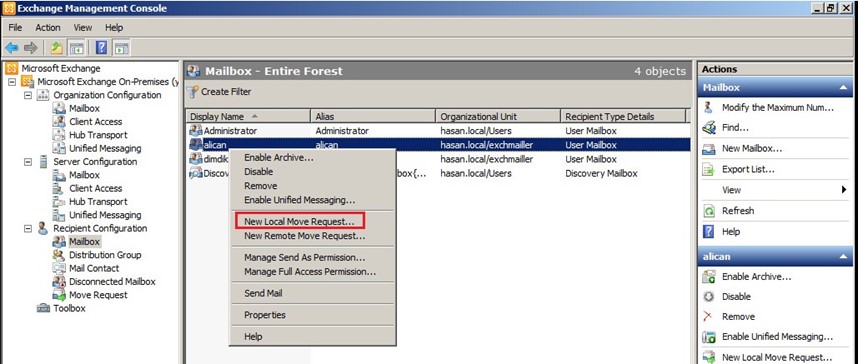Image resolution: width=858 pixels, height=364 pixels.
Task: Click Refresh in Actions pane
Action: point(738,211)
